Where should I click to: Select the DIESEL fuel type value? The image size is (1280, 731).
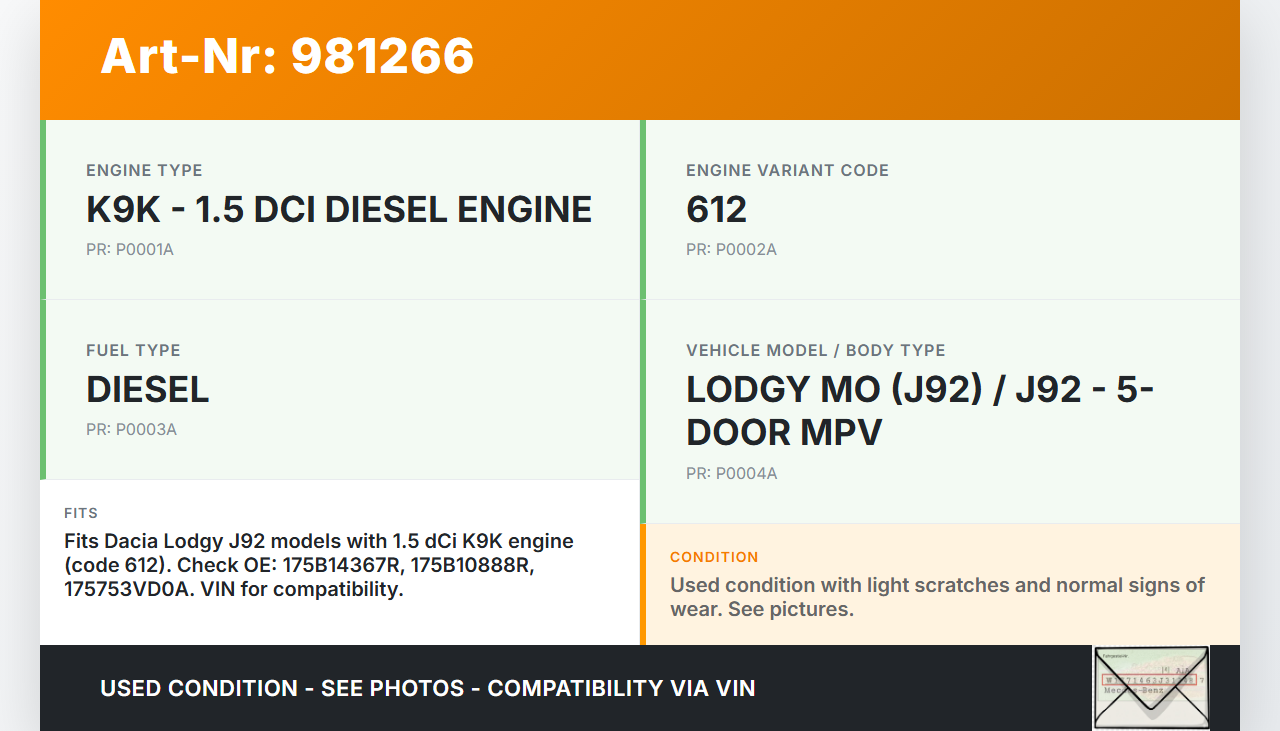[x=148, y=390]
